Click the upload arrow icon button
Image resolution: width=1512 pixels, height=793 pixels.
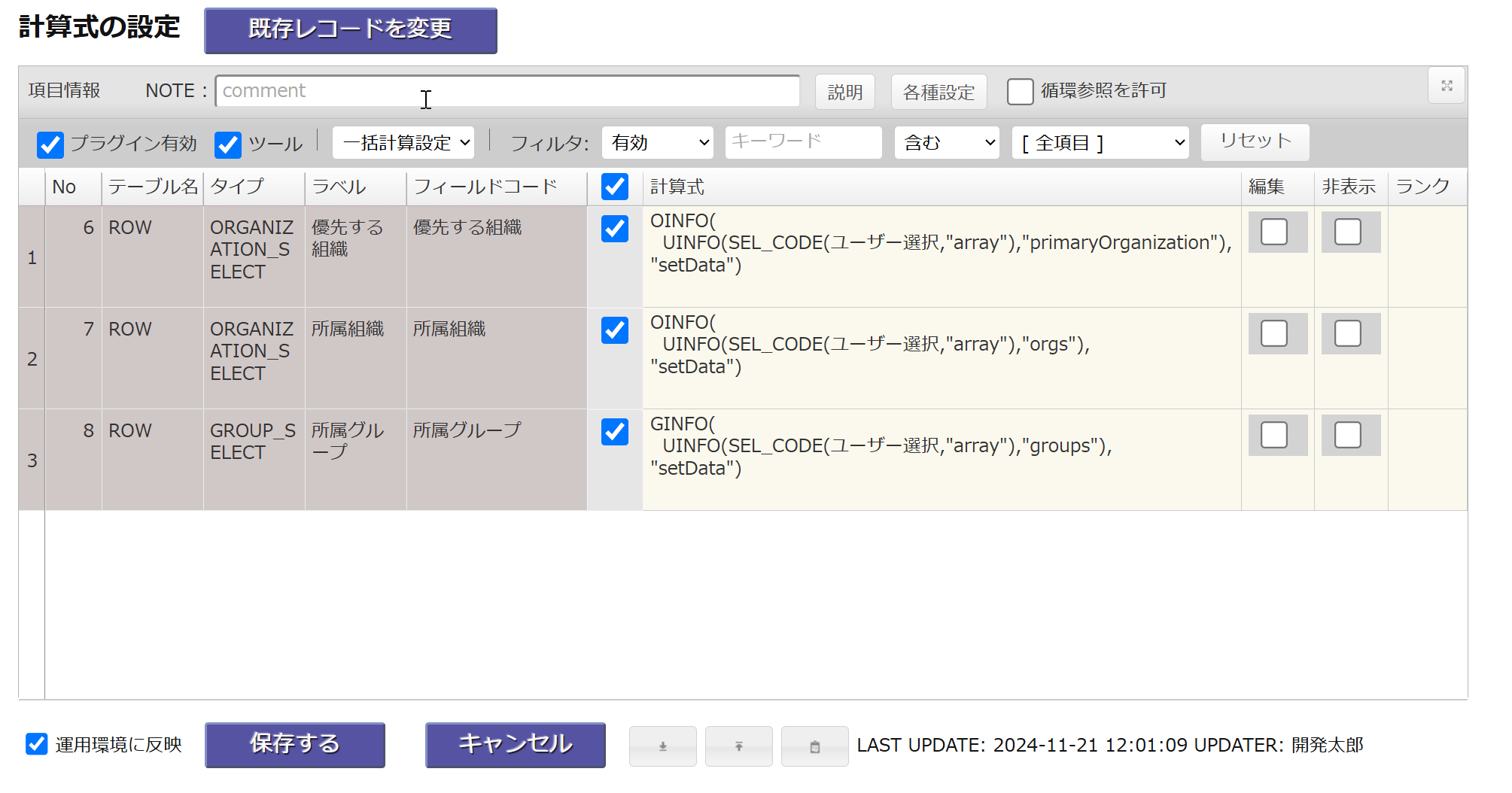click(x=738, y=746)
